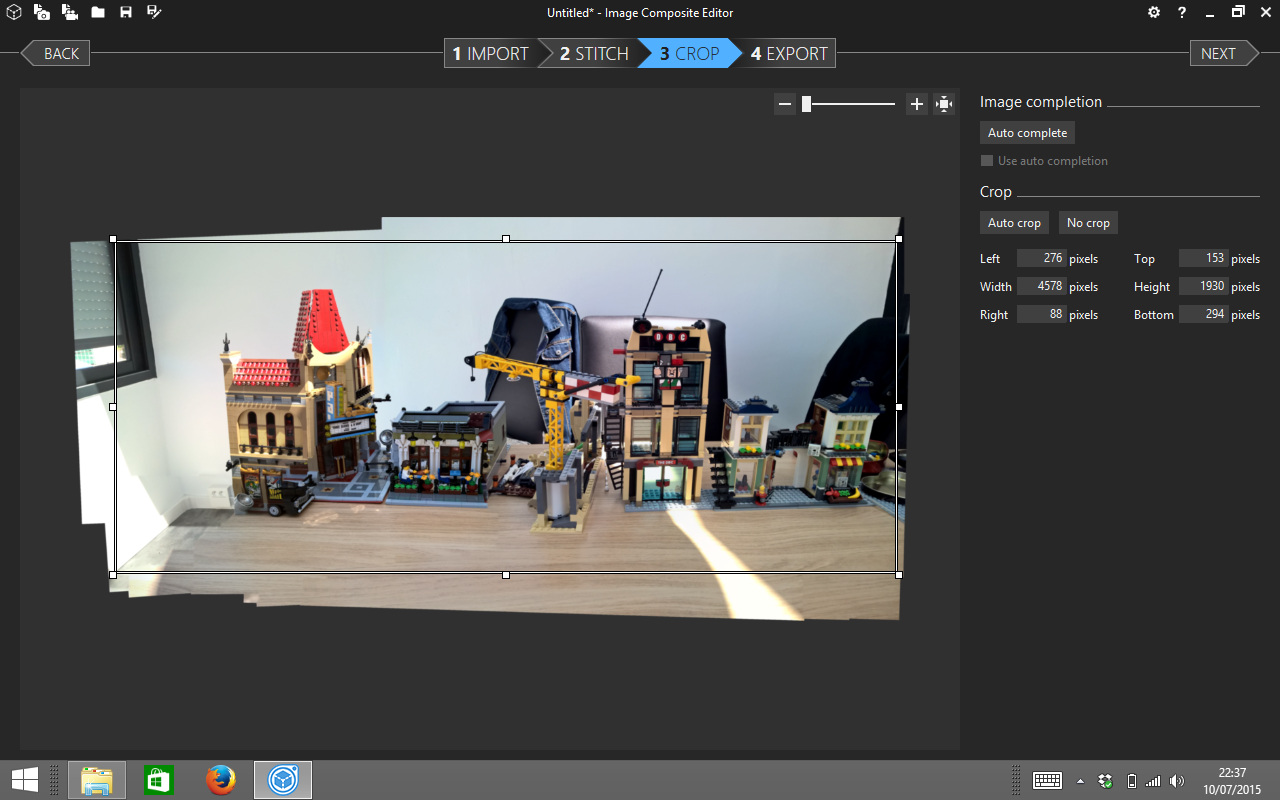Click the BACK arrow button

[x=55, y=54]
